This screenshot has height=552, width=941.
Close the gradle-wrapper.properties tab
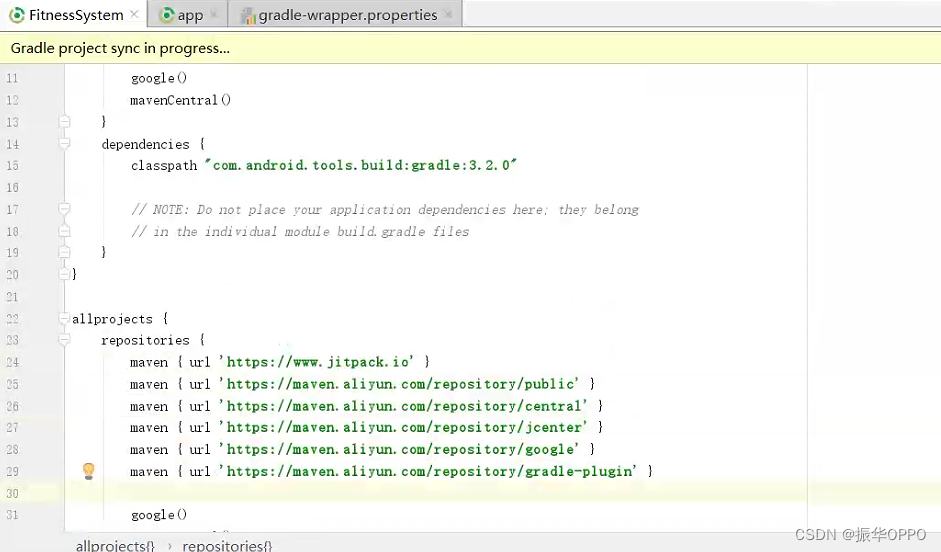(x=448, y=14)
